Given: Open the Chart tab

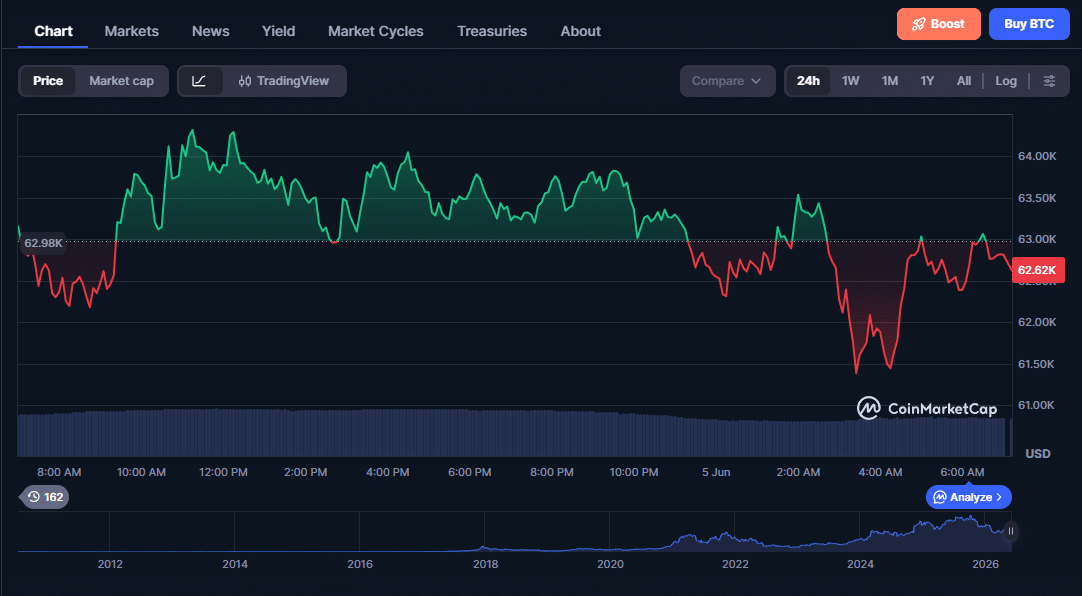Looking at the screenshot, I should pyautogui.click(x=53, y=31).
